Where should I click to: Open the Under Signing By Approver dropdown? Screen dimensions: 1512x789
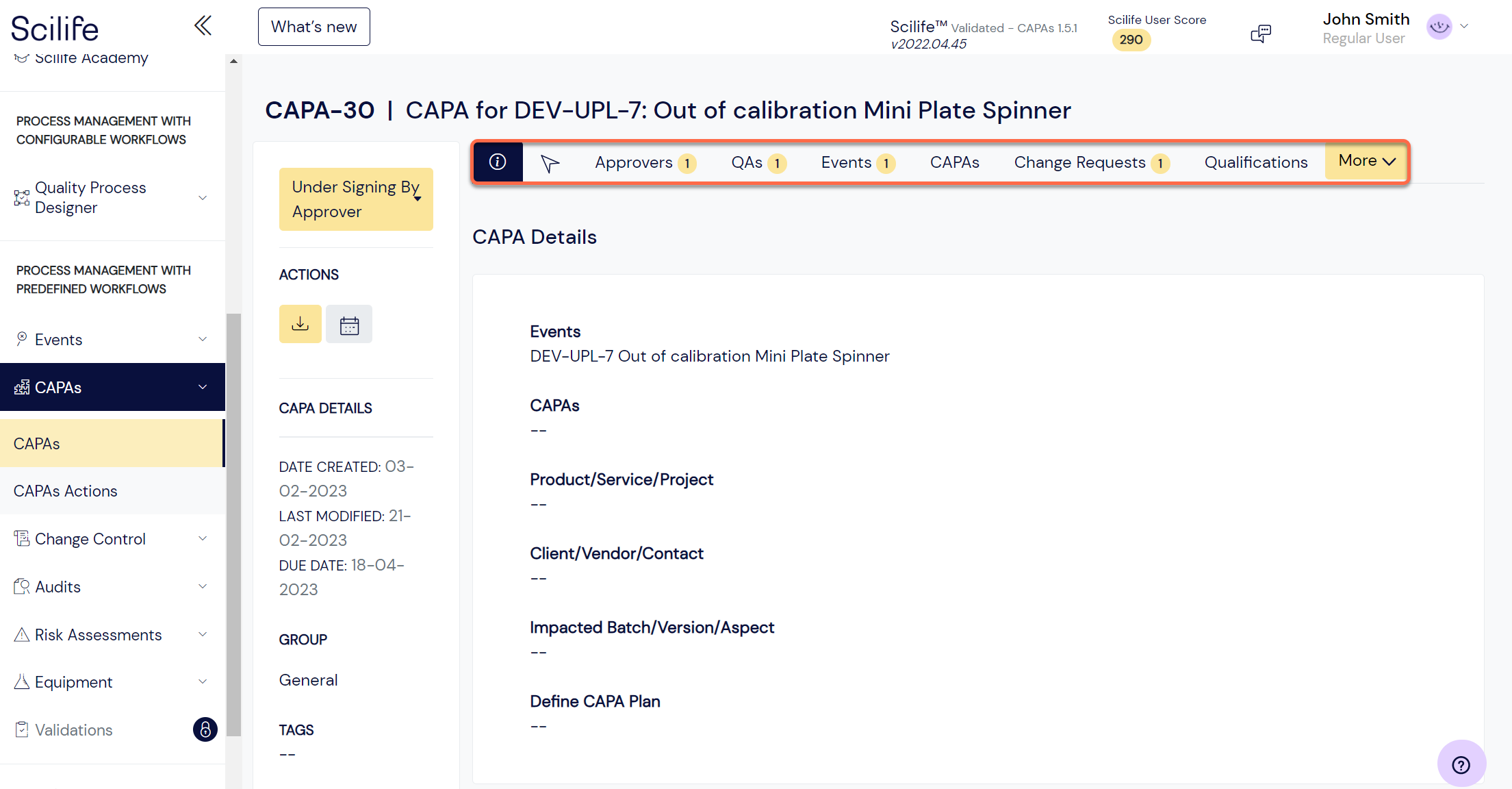[x=356, y=199]
